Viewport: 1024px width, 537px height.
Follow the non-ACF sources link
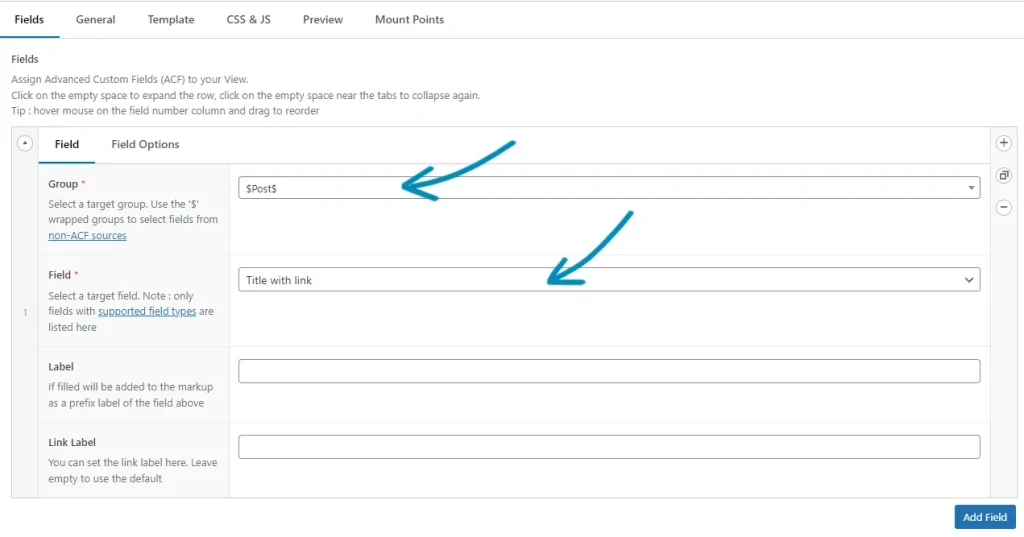pyautogui.click(x=87, y=236)
